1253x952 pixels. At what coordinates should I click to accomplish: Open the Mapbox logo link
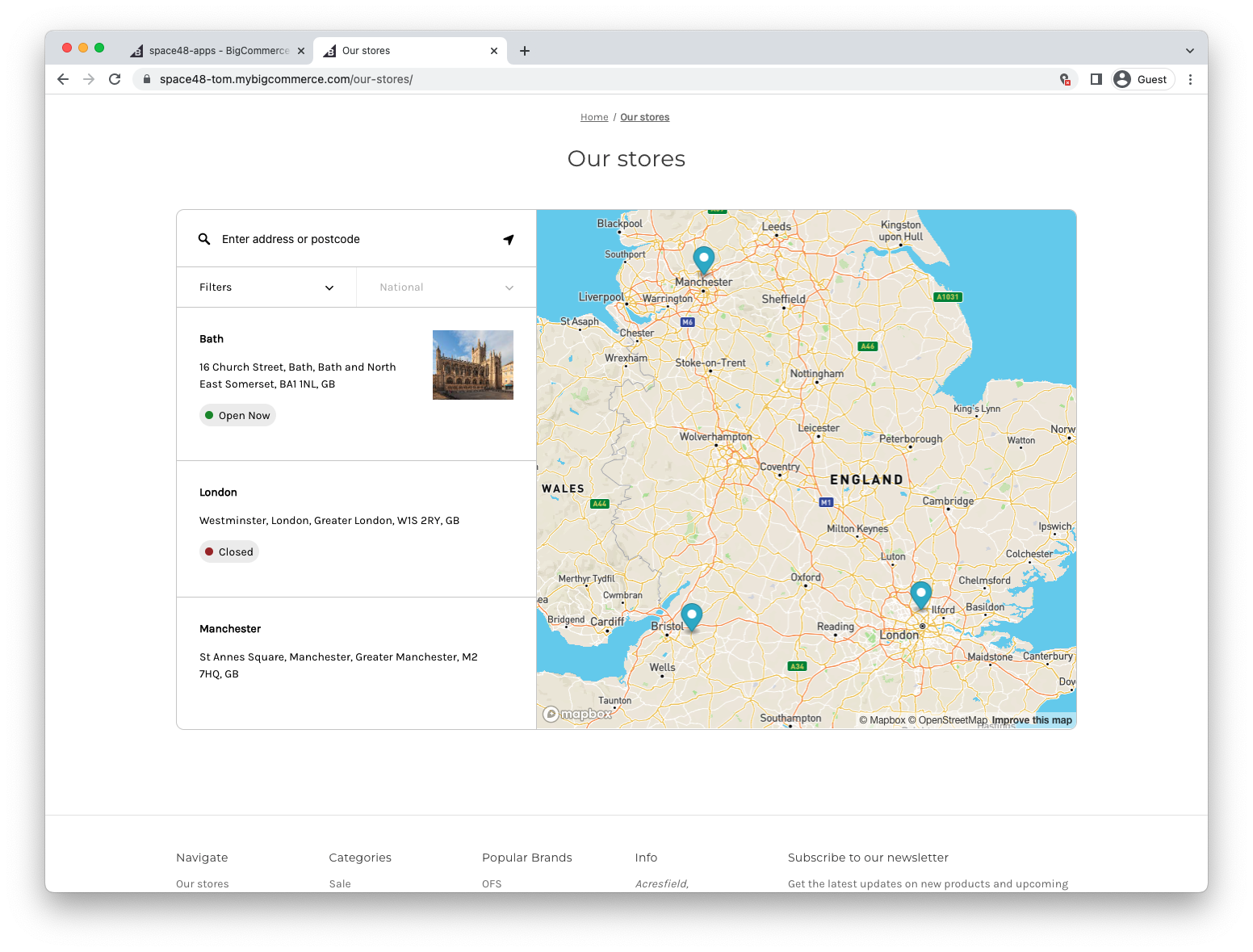578,714
